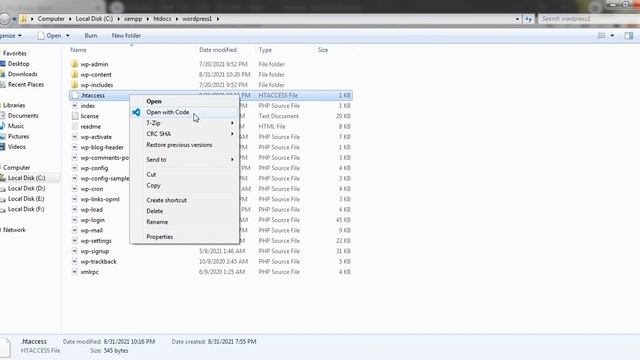Click the Pictures library icon
Screen dimensions: 640x360
tap(3, 136)
